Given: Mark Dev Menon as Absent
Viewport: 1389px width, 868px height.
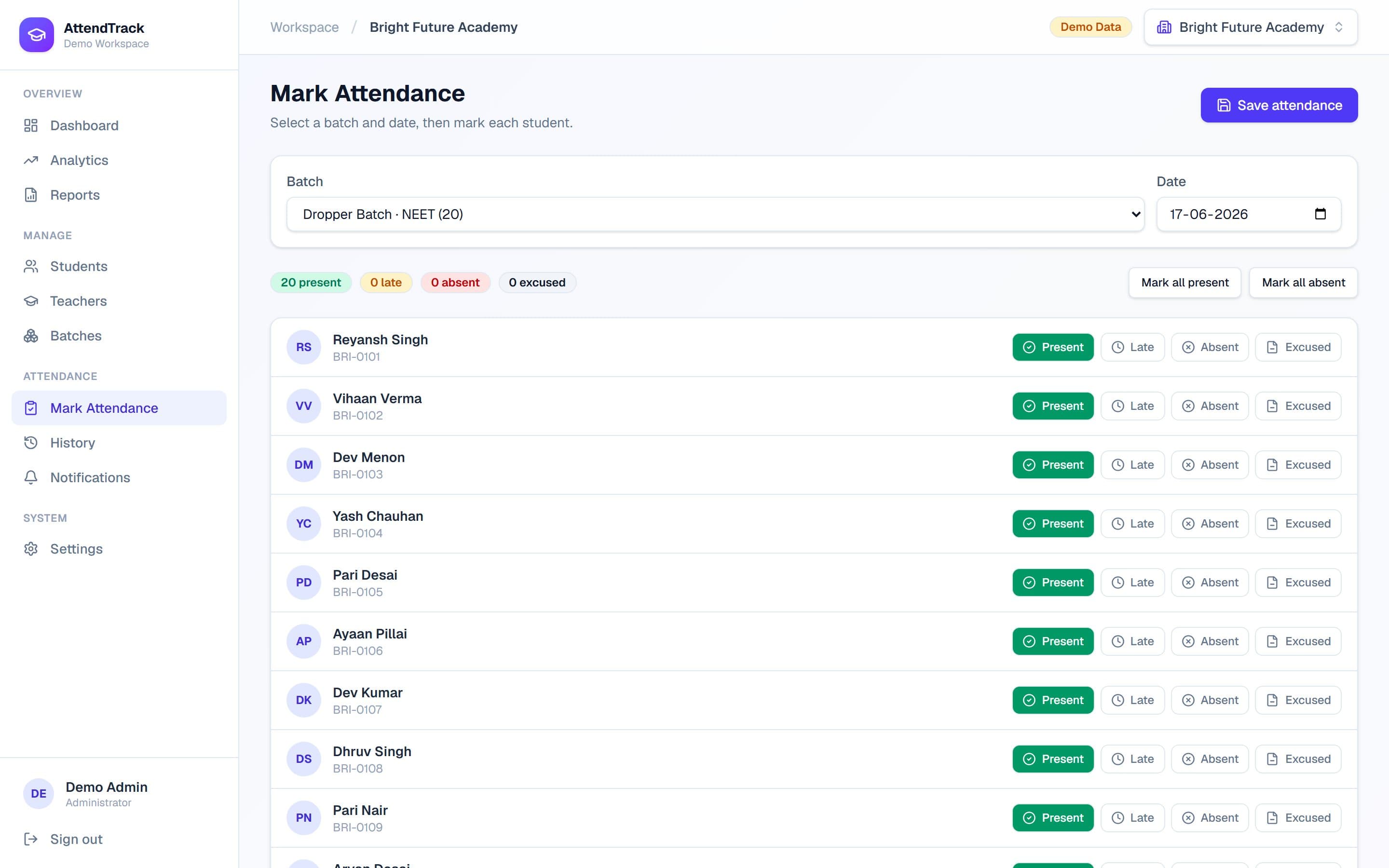Looking at the screenshot, I should click(x=1210, y=465).
